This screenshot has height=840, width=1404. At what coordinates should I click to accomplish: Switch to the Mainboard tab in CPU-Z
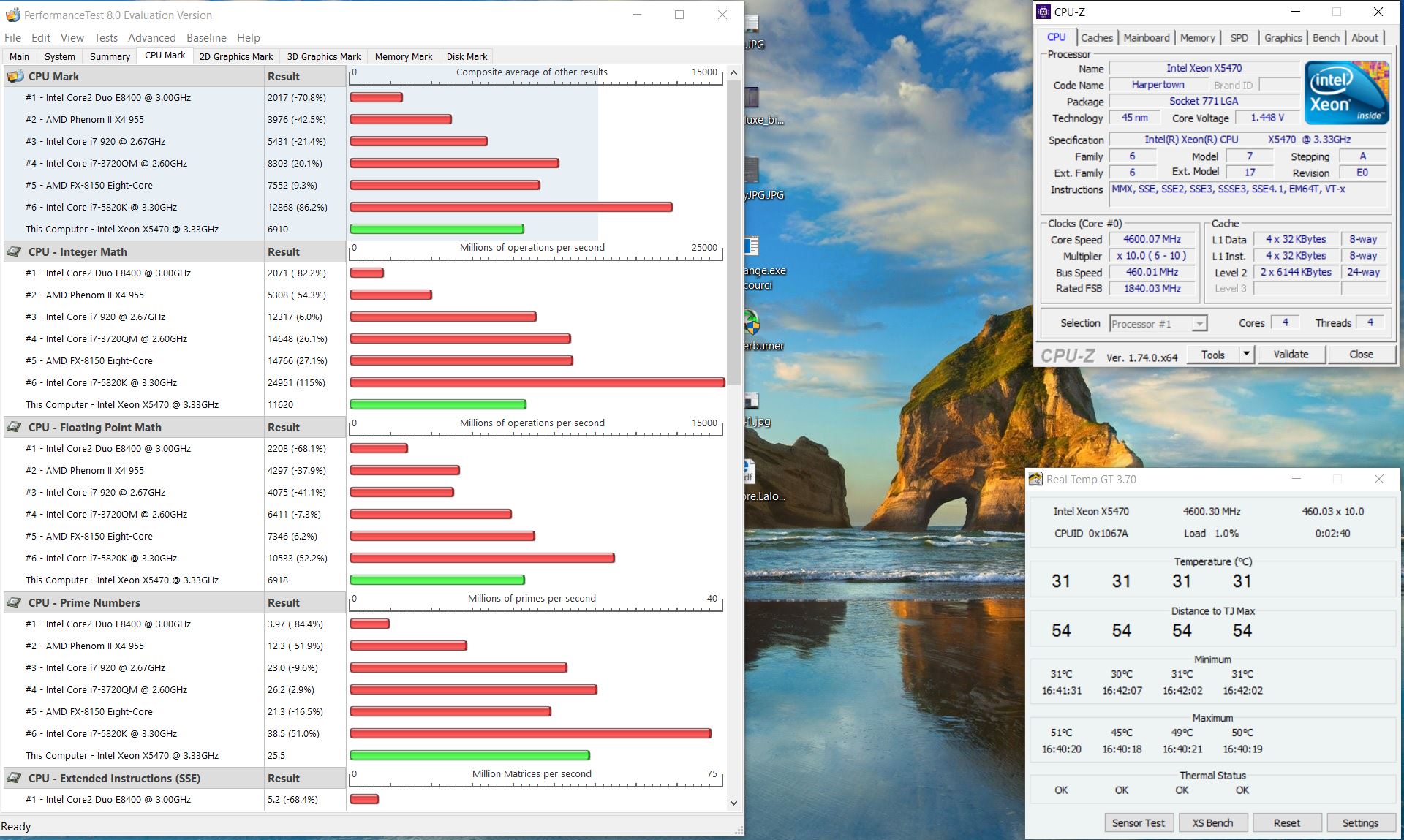click(1146, 38)
